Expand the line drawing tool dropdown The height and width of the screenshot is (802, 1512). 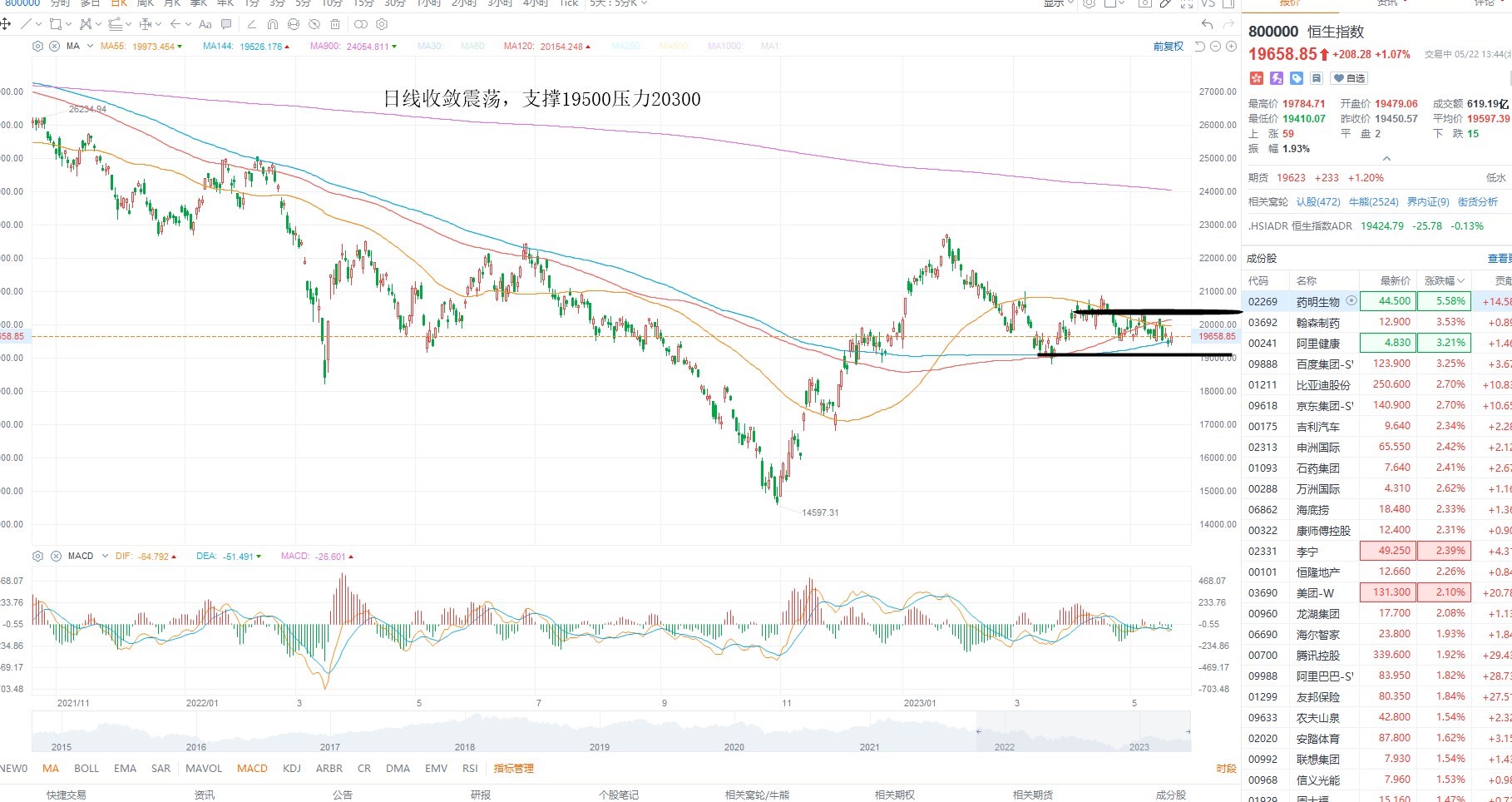coord(38,24)
